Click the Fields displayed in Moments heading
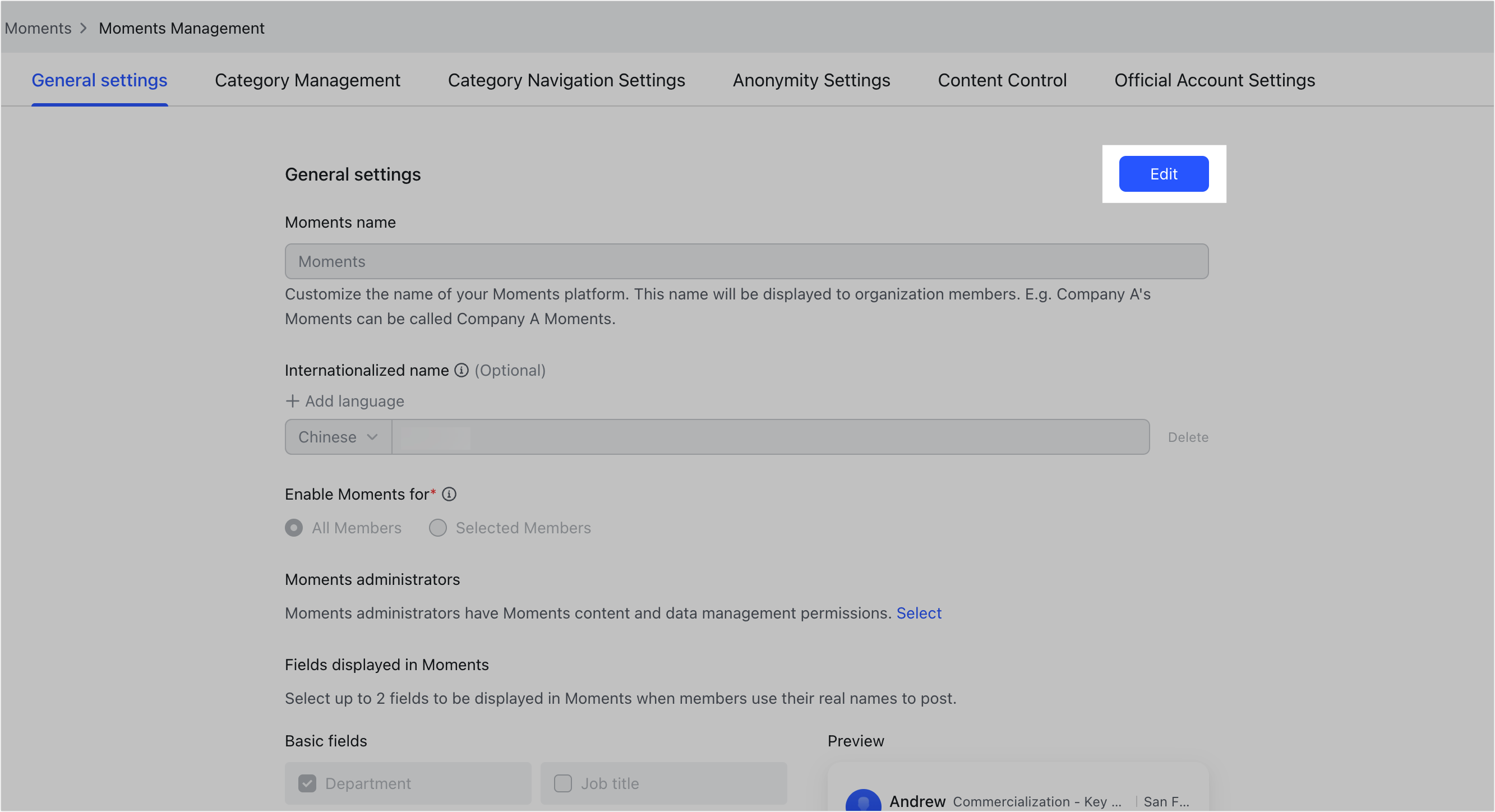 click(386, 665)
